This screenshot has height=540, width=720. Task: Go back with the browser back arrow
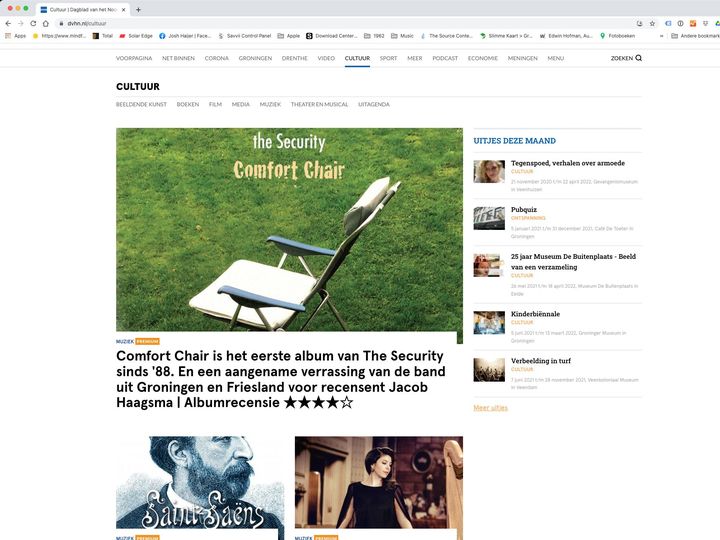coord(8,23)
